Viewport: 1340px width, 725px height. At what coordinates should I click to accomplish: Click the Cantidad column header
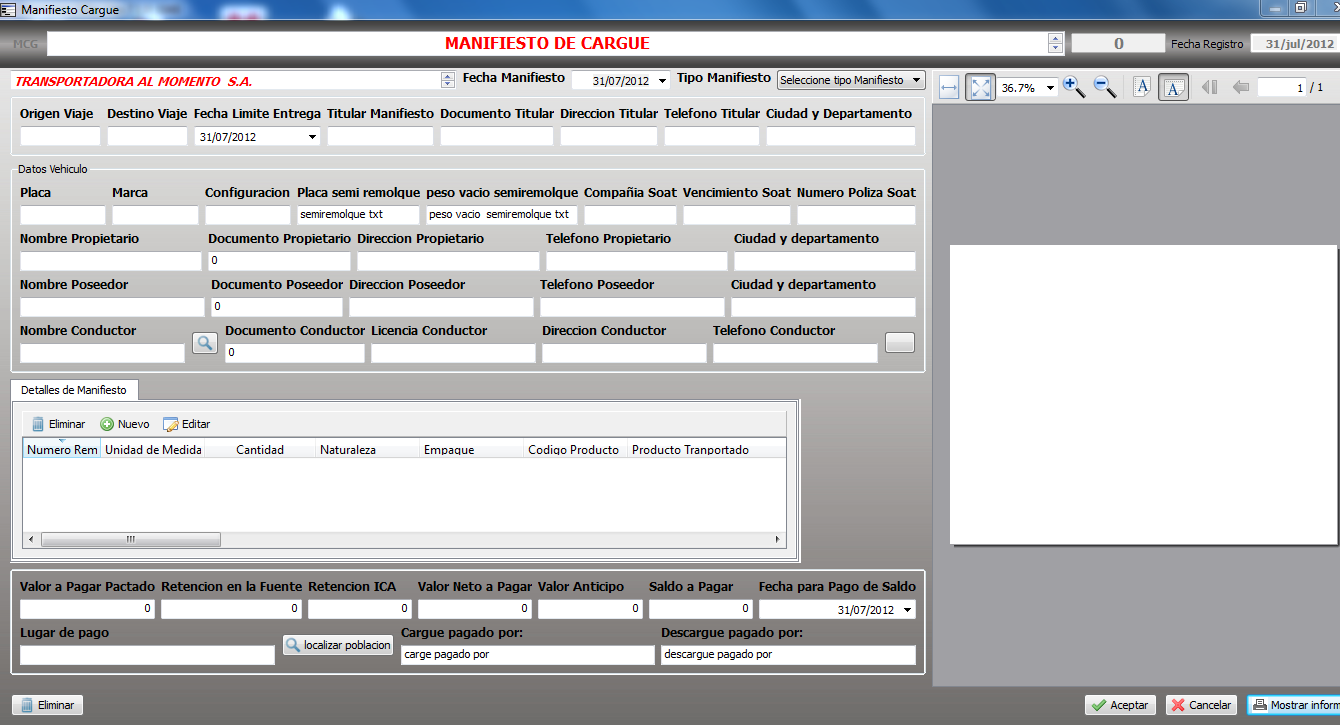coord(260,450)
